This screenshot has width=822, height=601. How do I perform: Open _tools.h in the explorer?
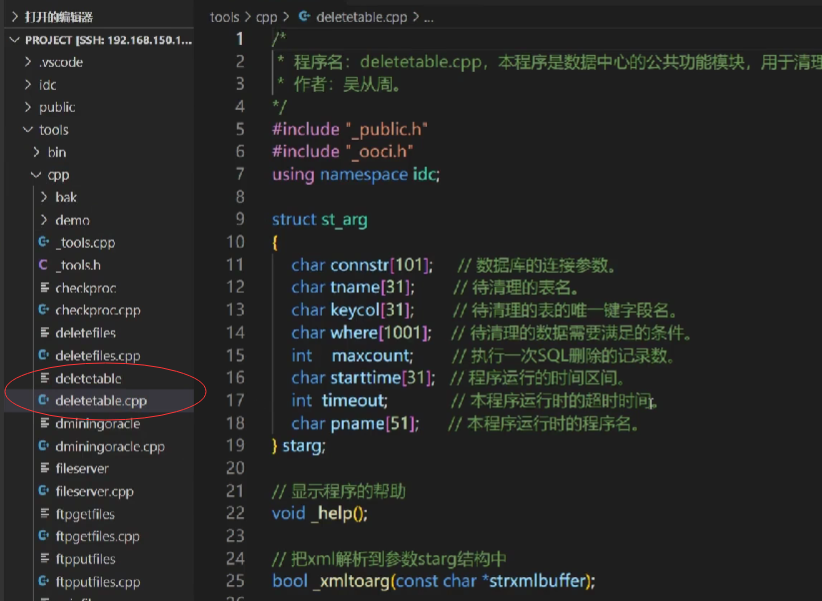[x=78, y=265]
